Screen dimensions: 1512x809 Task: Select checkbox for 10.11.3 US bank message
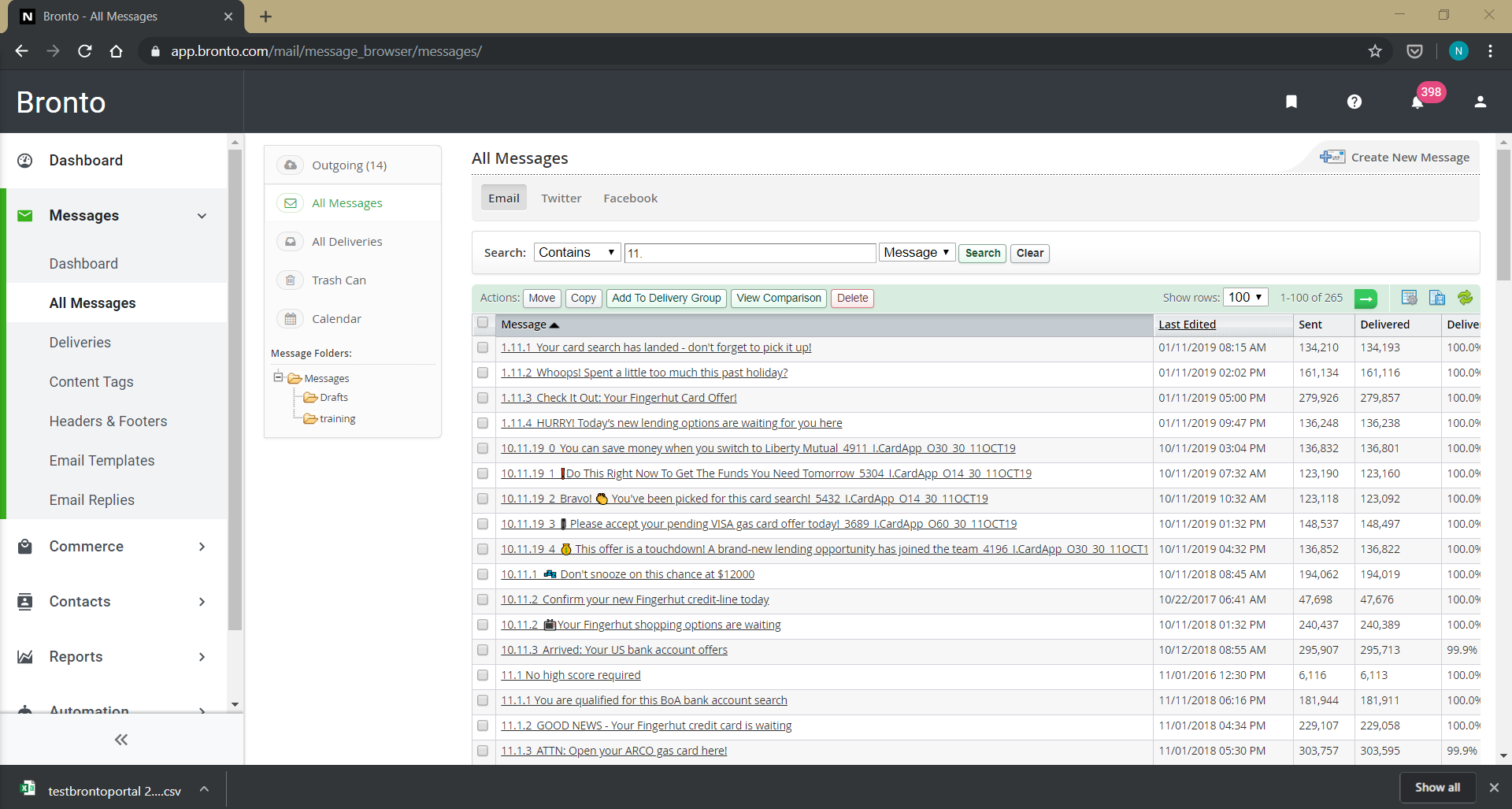[x=483, y=650]
